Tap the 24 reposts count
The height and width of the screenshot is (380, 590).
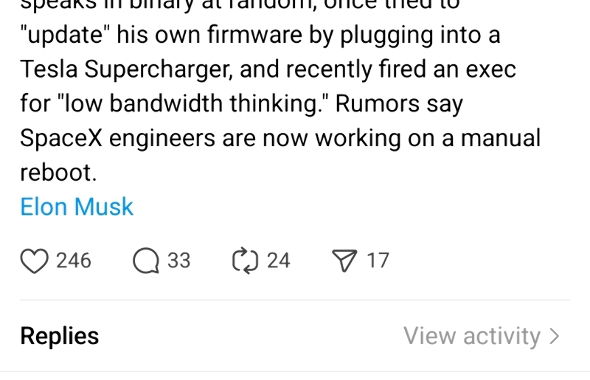point(278,260)
